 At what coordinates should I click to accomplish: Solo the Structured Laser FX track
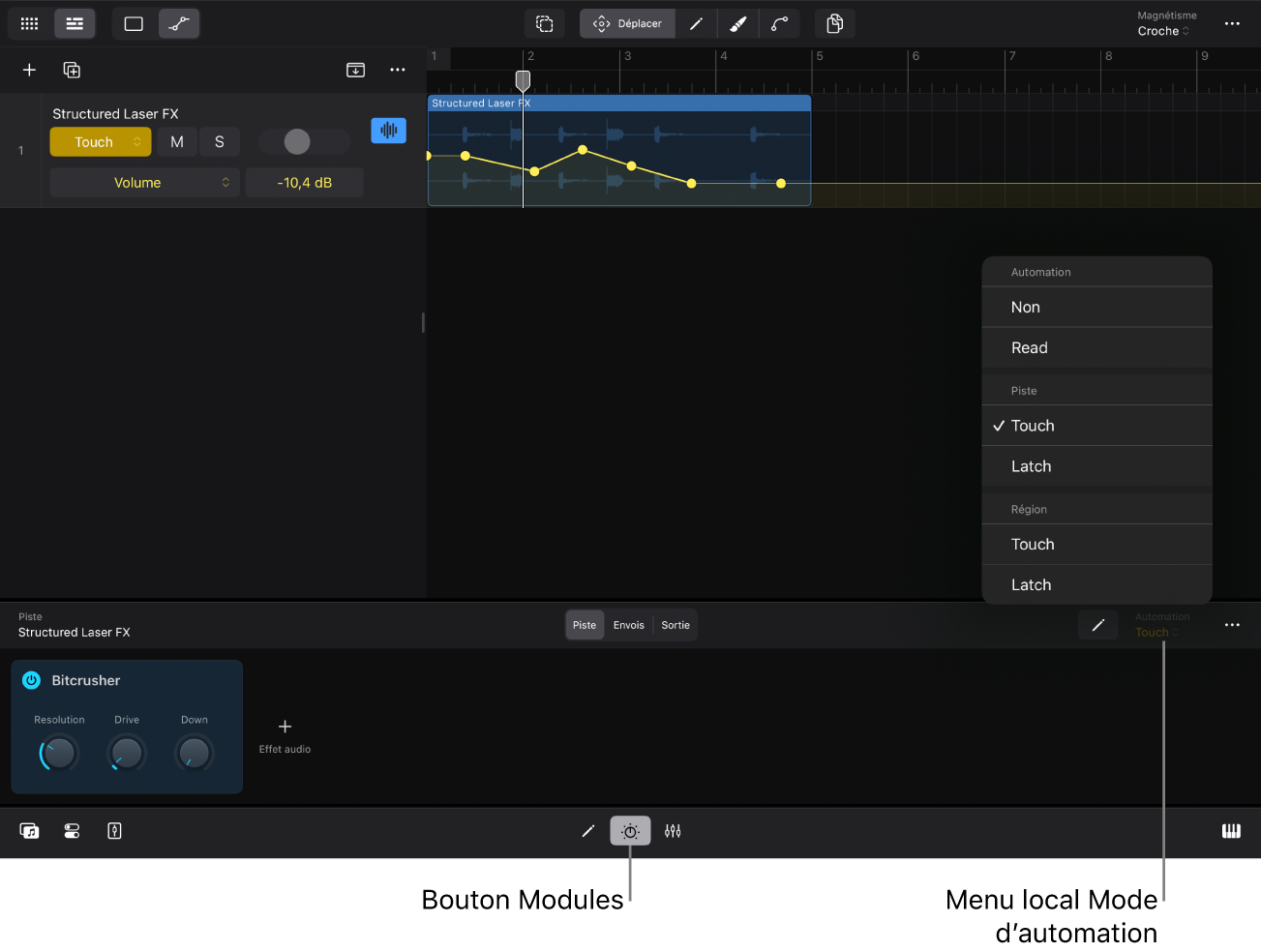220,141
